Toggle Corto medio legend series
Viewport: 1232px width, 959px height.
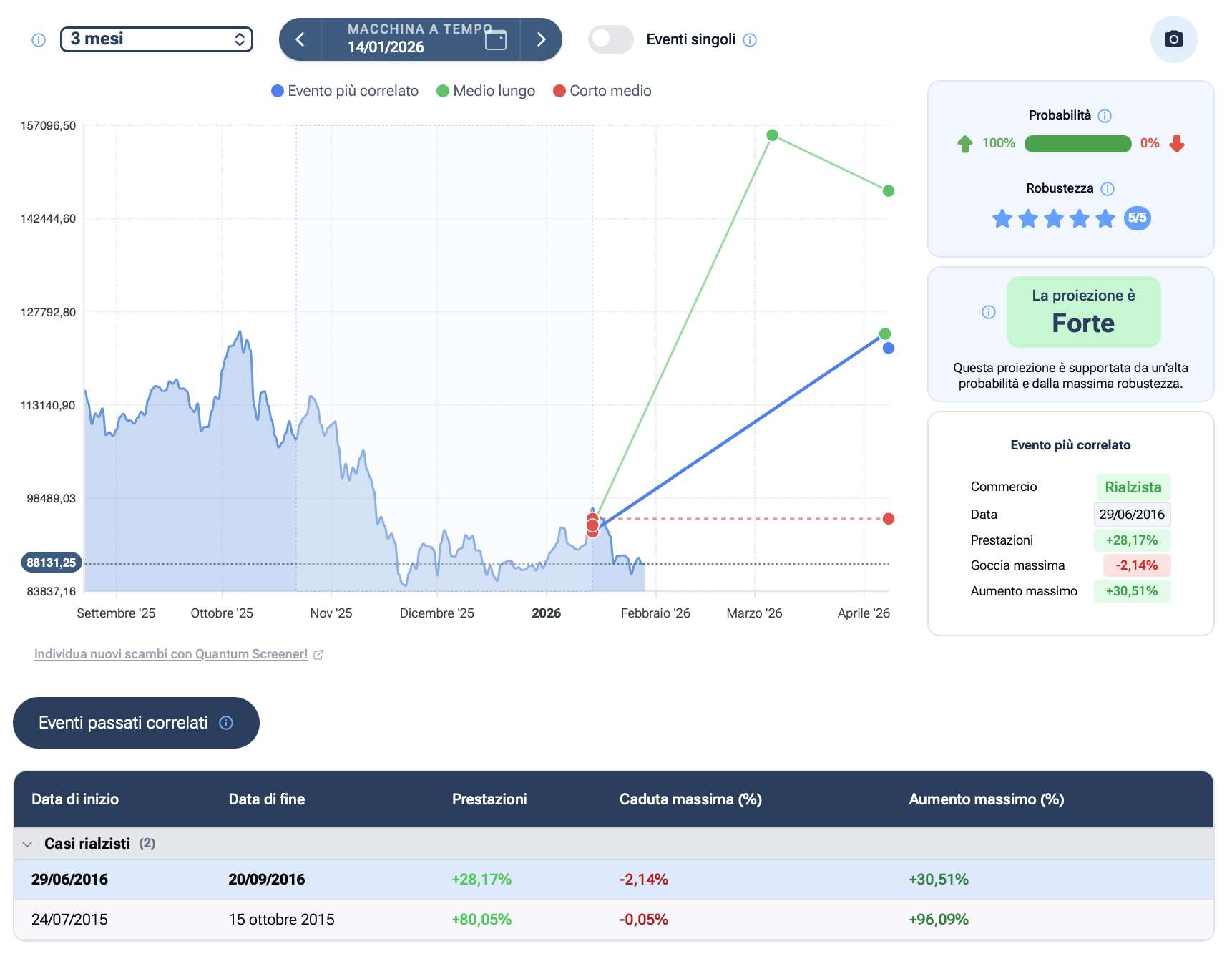602,91
